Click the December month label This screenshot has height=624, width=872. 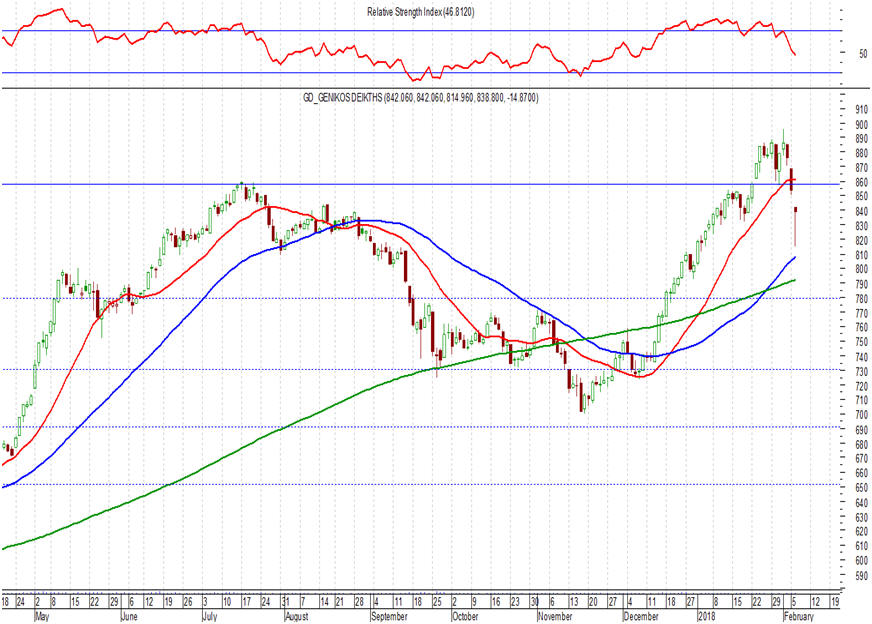(x=641, y=617)
